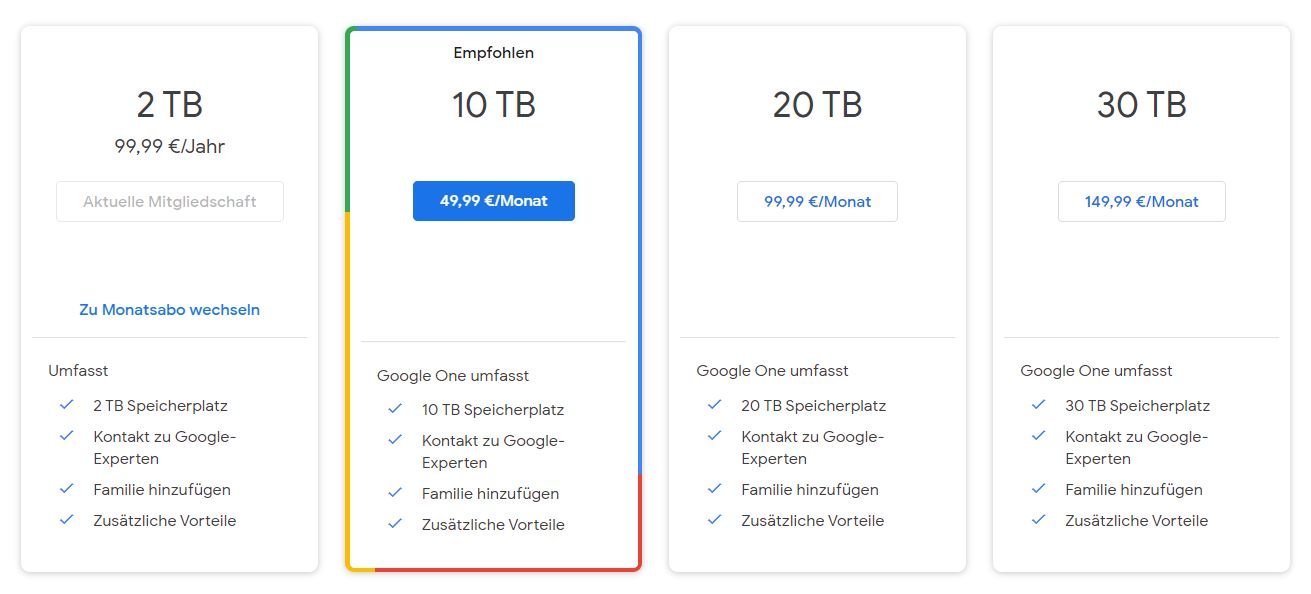Click checkmark beside 20 TB Speicherplatz
This screenshot has width=1311, height=594.
tap(714, 405)
